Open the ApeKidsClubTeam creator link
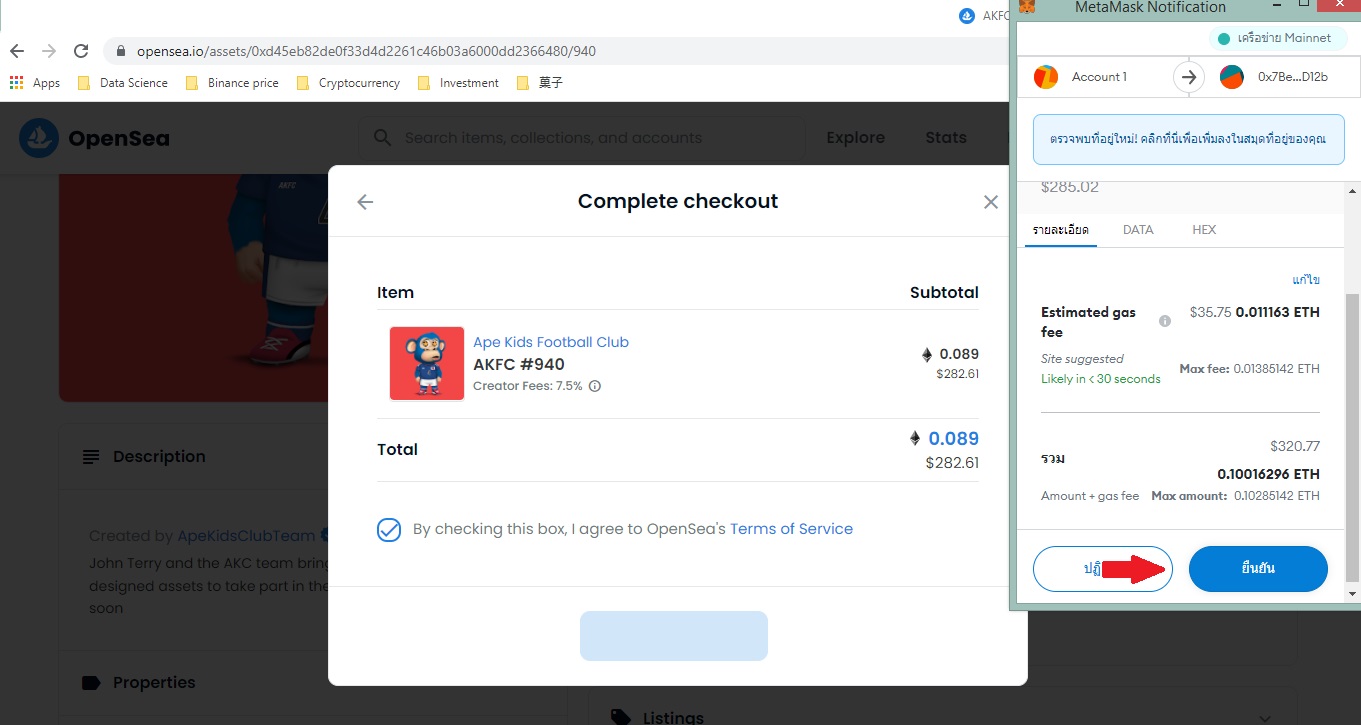 (x=246, y=536)
